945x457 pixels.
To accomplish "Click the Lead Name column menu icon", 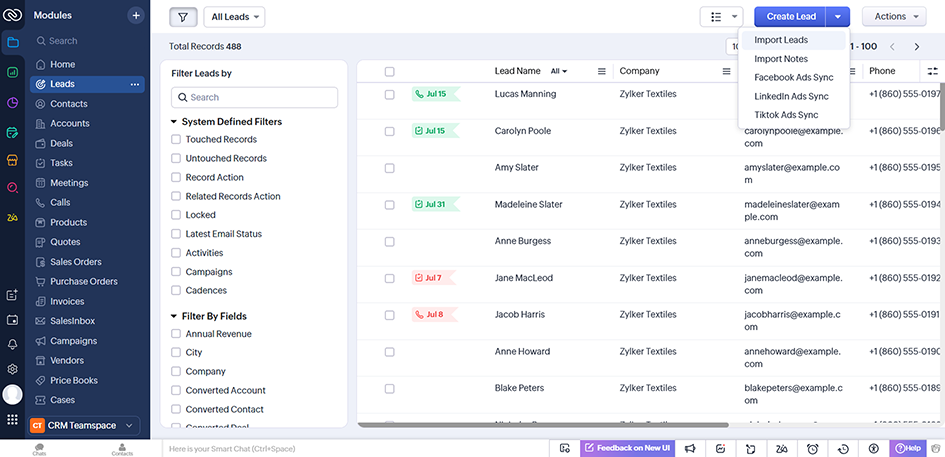I will click(602, 72).
